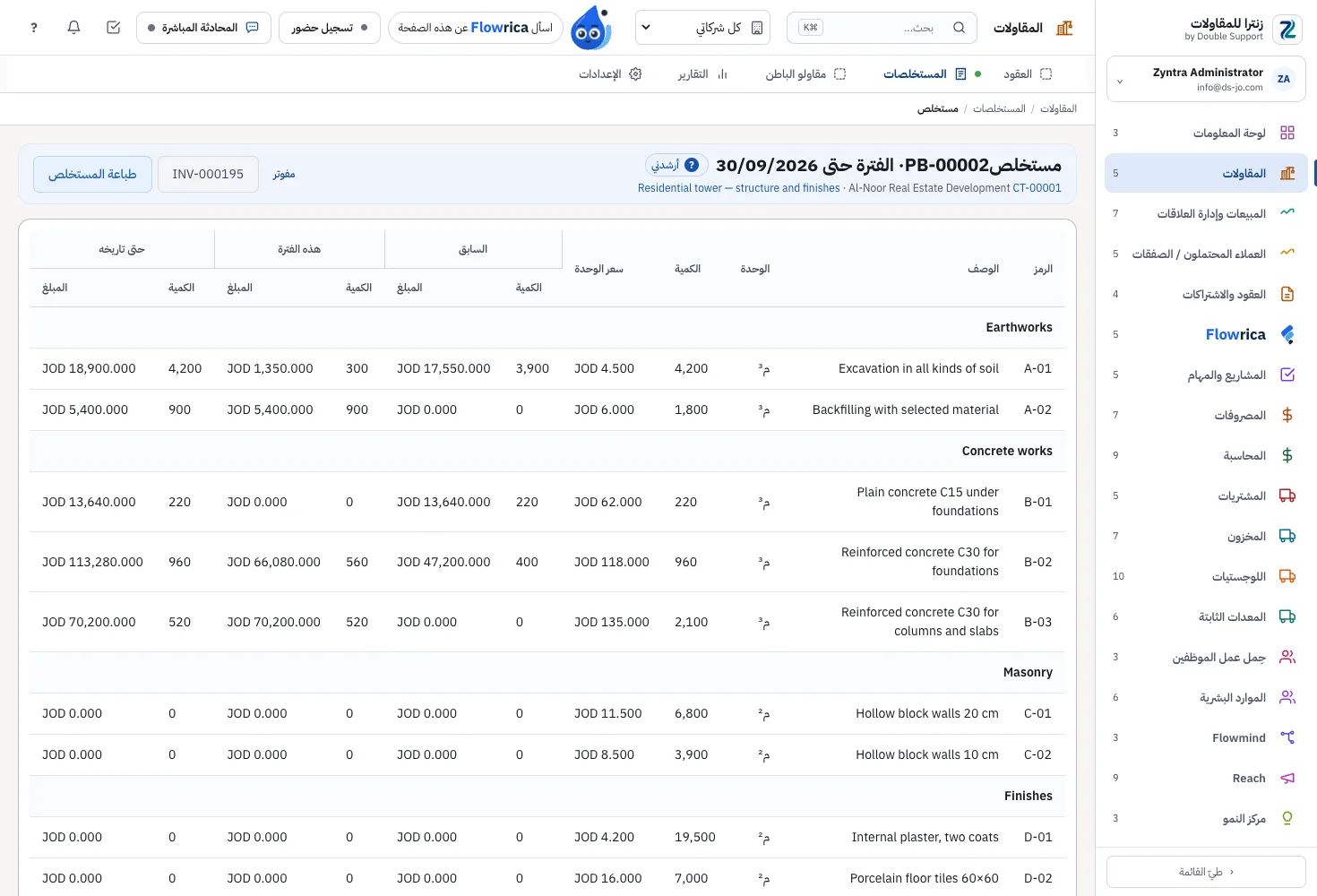Open the المحادثة المباشرة live chat button
This screenshot has width=1317, height=896.
click(x=203, y=28)
